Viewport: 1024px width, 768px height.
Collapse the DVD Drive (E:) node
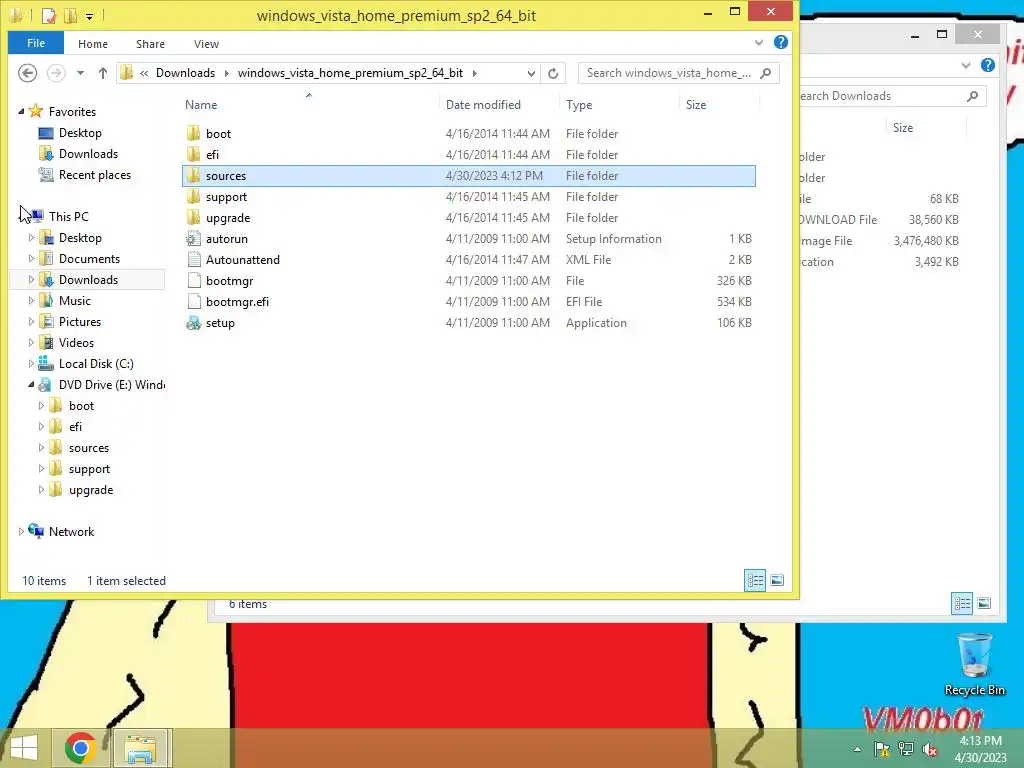31,385
